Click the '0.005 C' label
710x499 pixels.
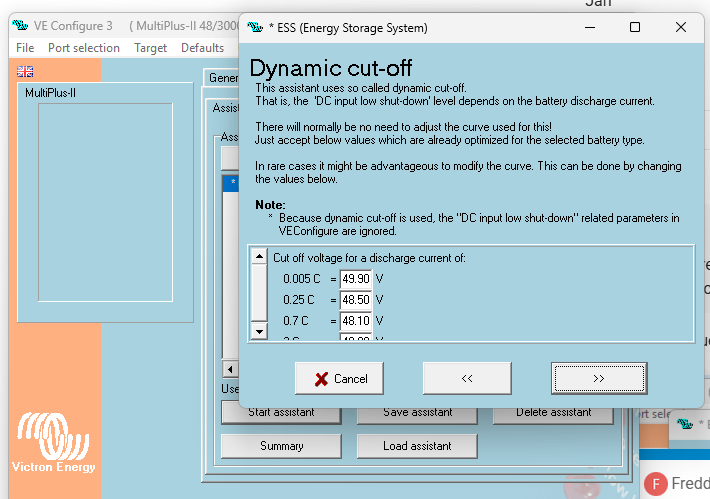(x=302, y=278)
